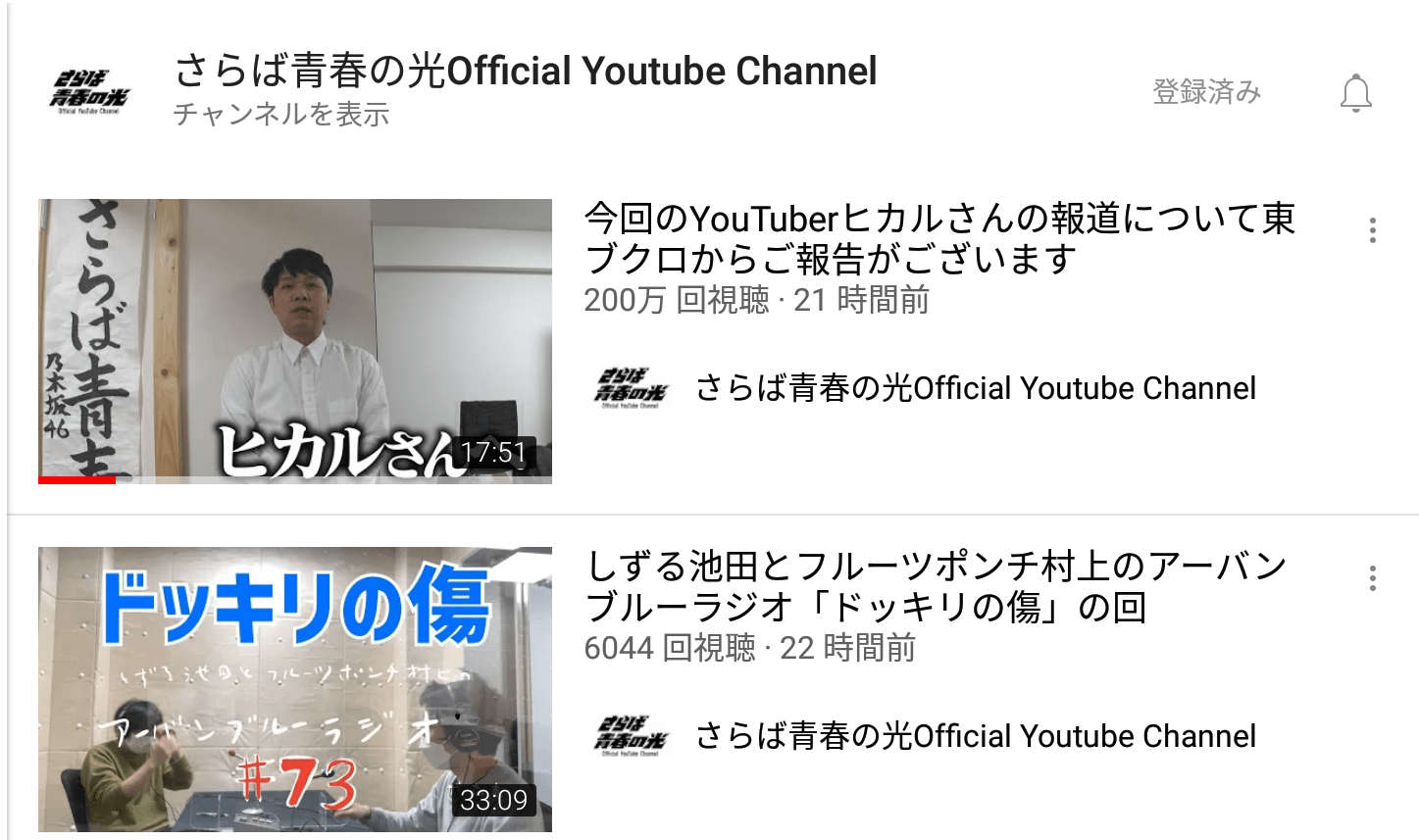Screen dimensions: 1419x840
Task: Open the title 今回のYouTuberヒカルさんの報道について
Action: 939,238
